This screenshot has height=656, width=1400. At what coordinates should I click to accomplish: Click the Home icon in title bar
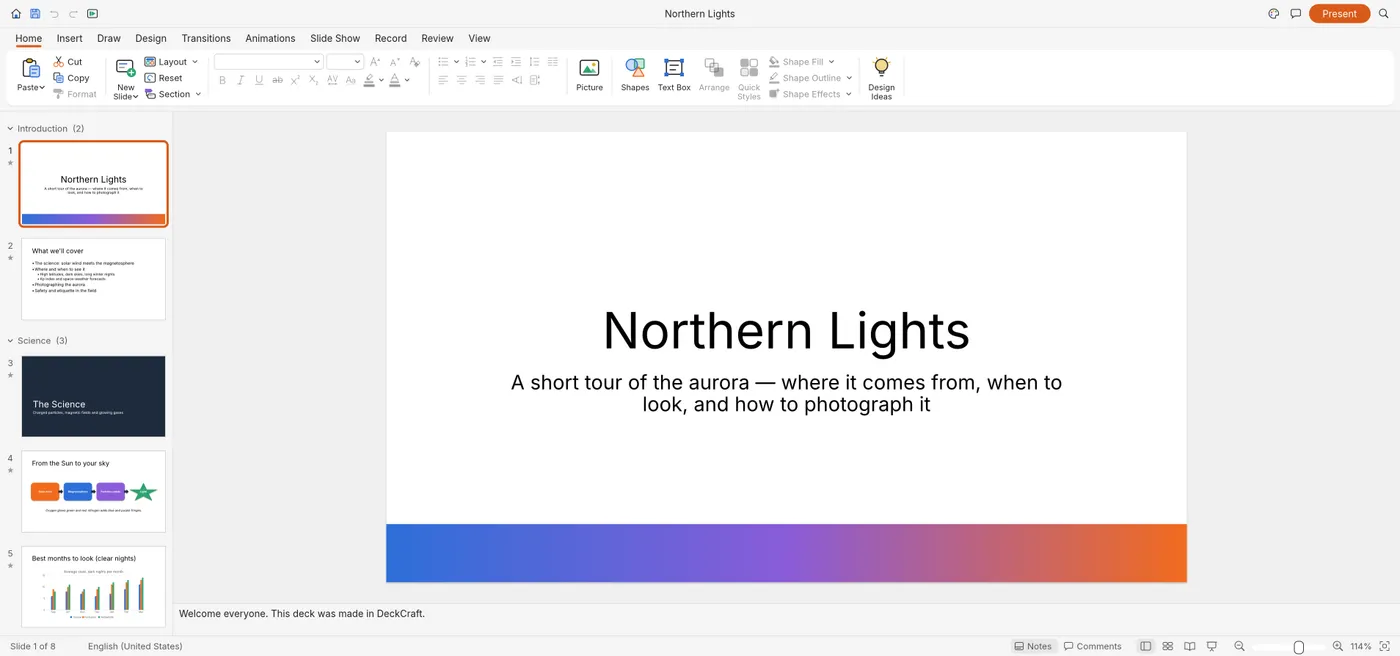15,14
